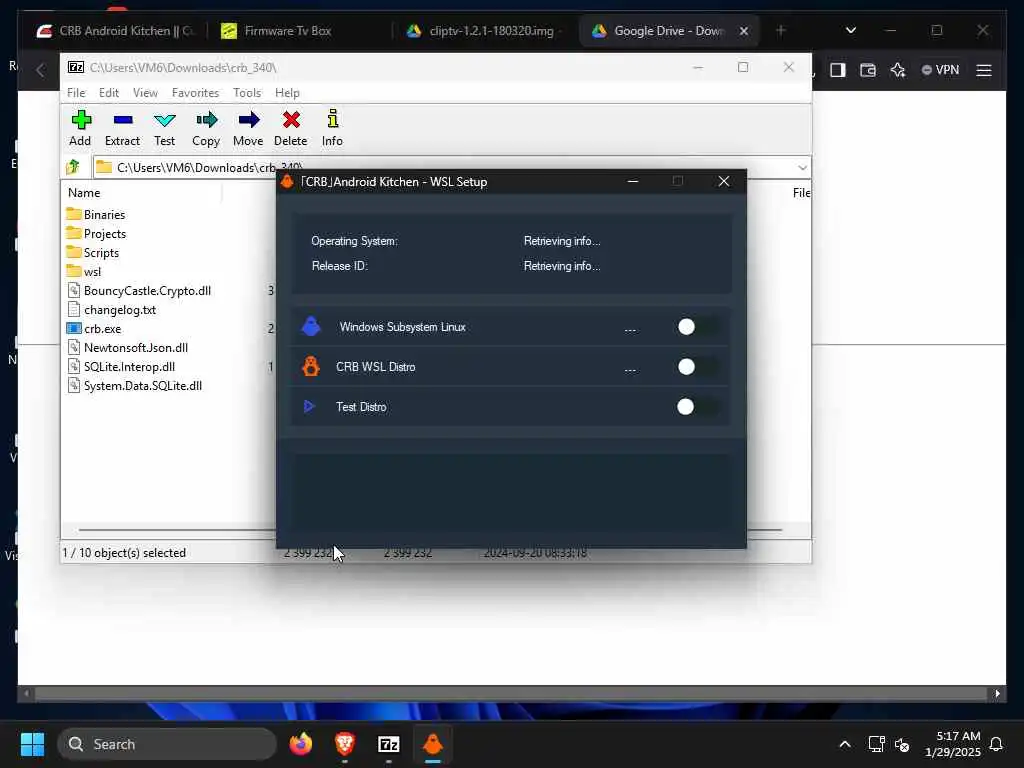The height and width of the screenshot is (768, 1024).
Task: Open the View menu in 7-Zip
Action: (x=145, y=93)
